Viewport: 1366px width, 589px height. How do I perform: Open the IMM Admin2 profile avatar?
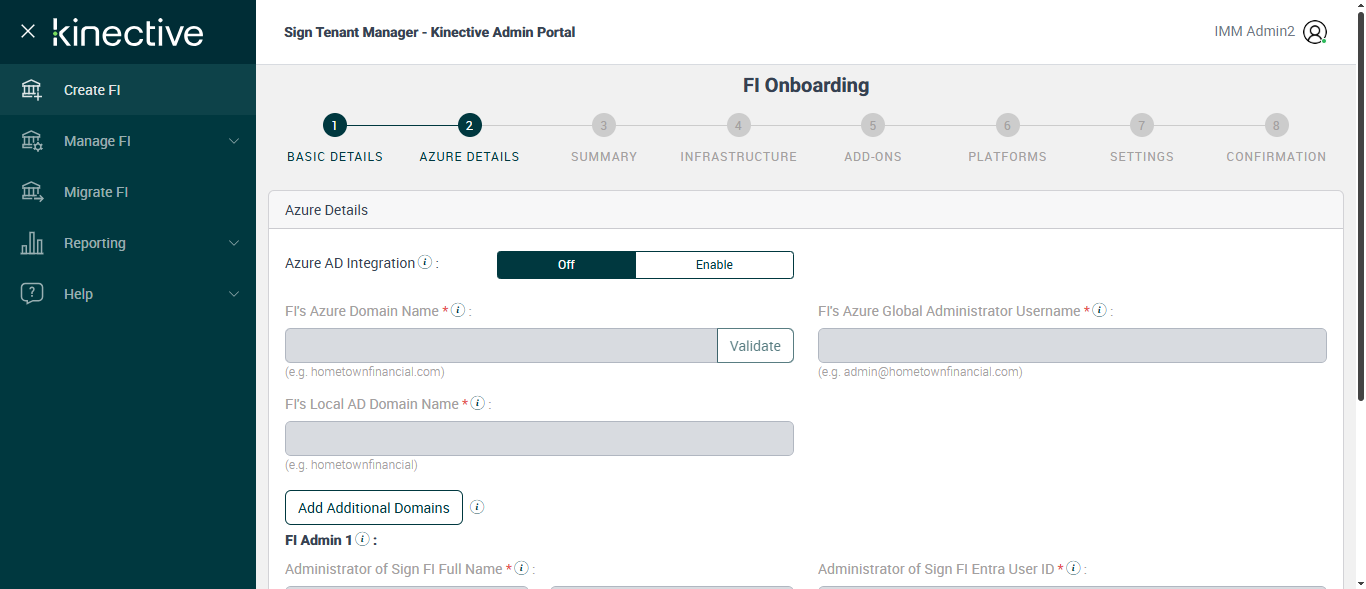[x=1315, y=32]
